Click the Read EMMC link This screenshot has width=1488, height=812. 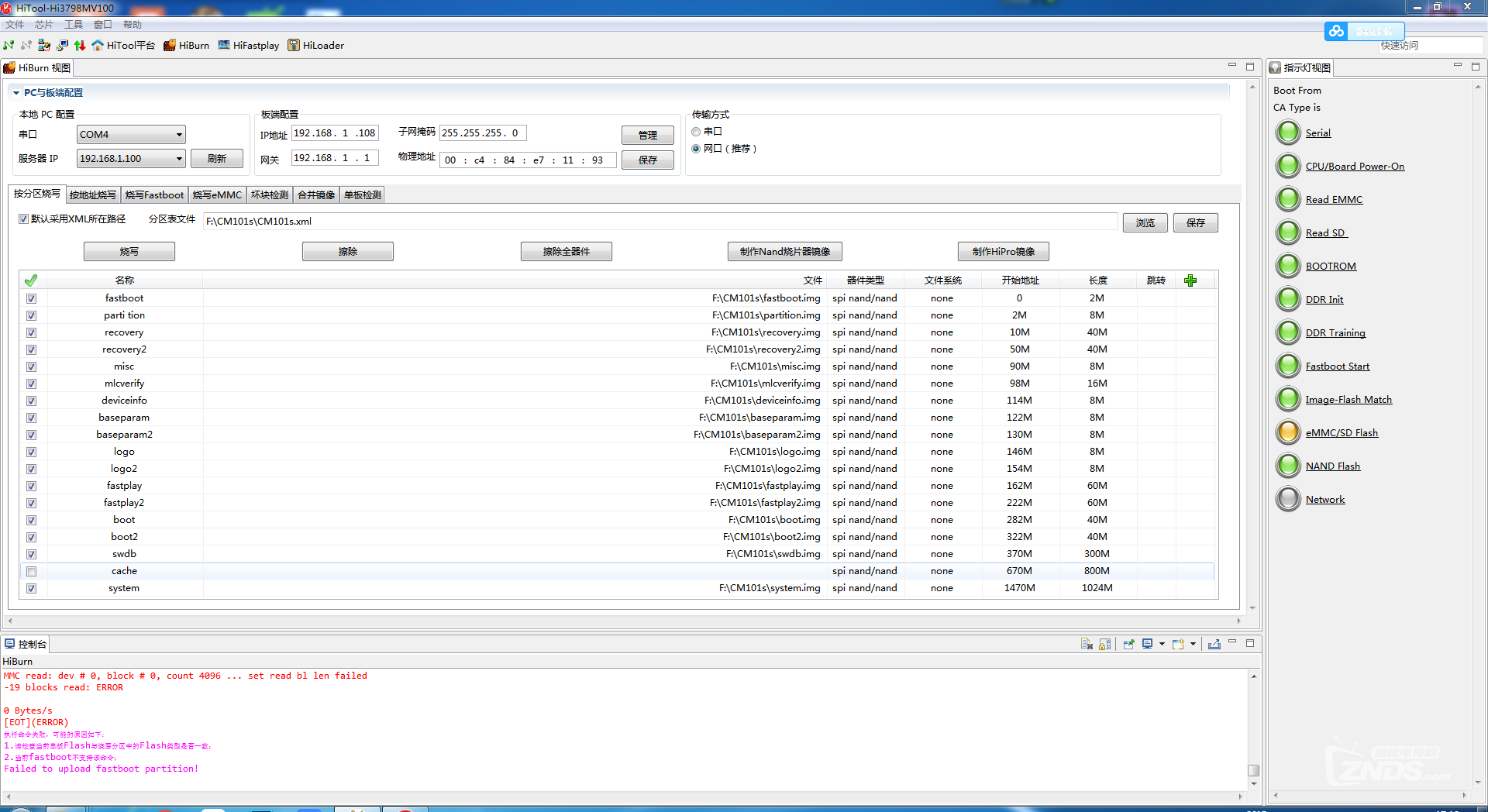click(1334, 199)
